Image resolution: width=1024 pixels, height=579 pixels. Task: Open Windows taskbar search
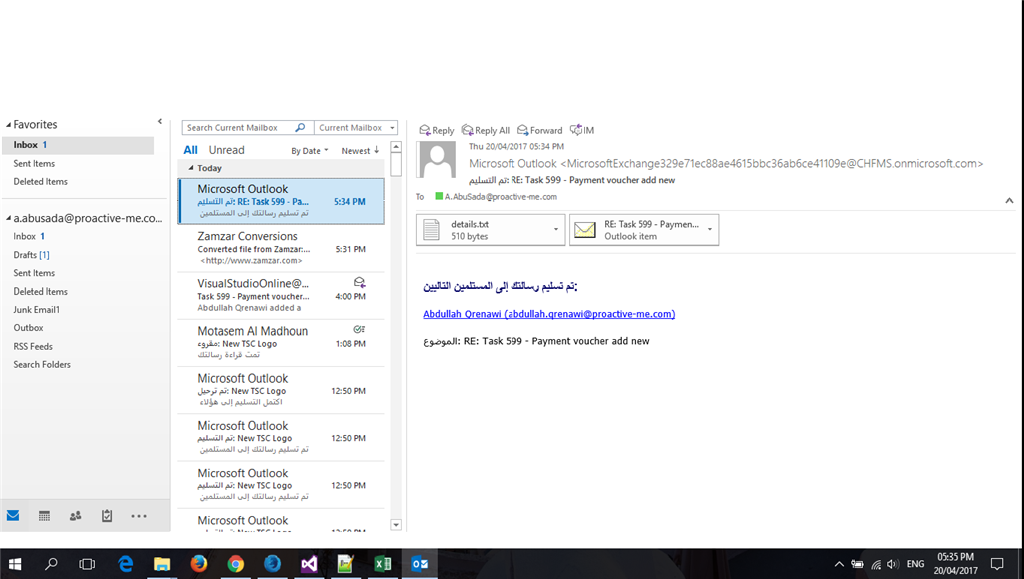pyautogui.click(x=51, y=563)
